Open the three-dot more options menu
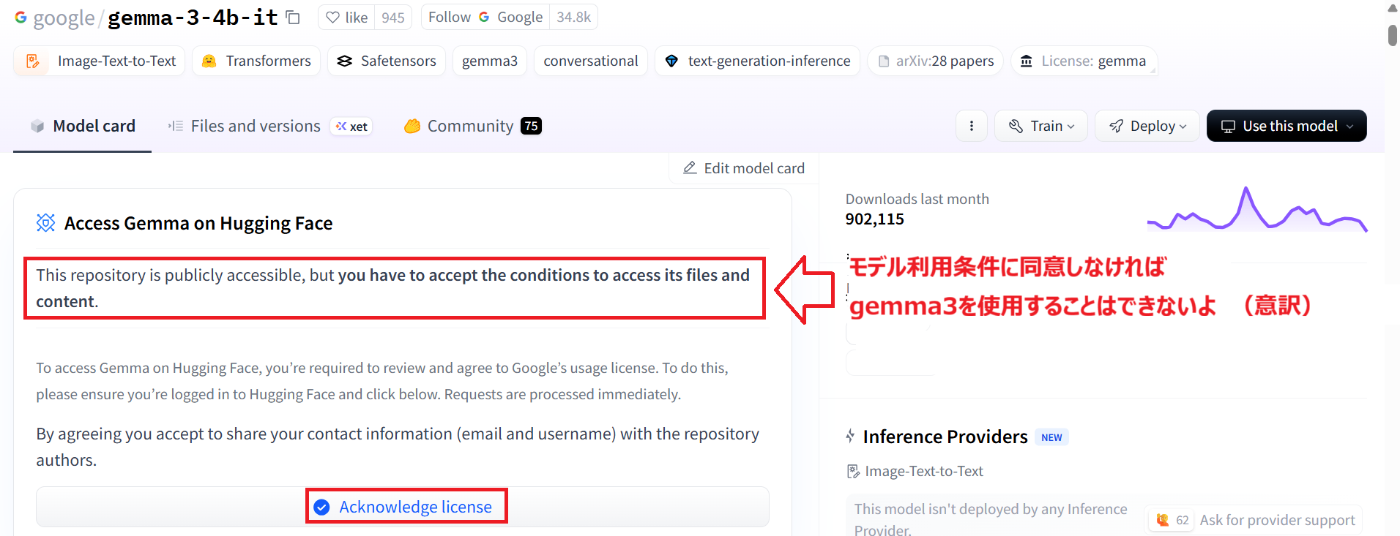Viewport: 1400px width, 536px height. coord(971,126)
